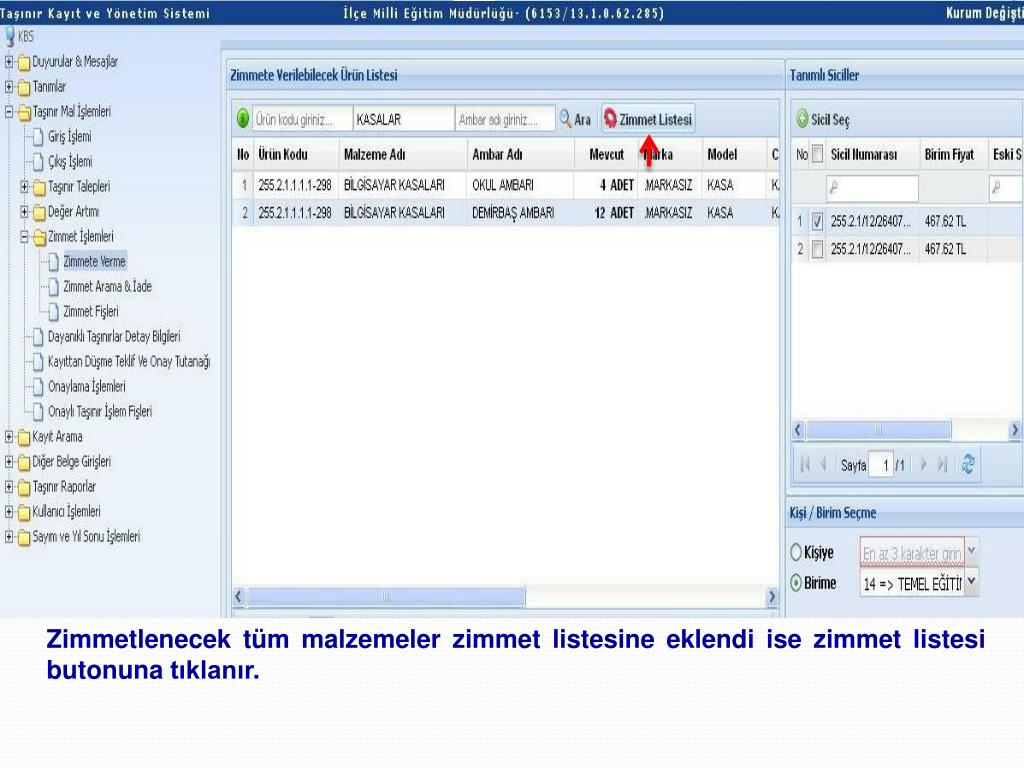Open Zimmet Listesi button
This screenshot has width=1024, height=768.
click(x=648, y=119)
